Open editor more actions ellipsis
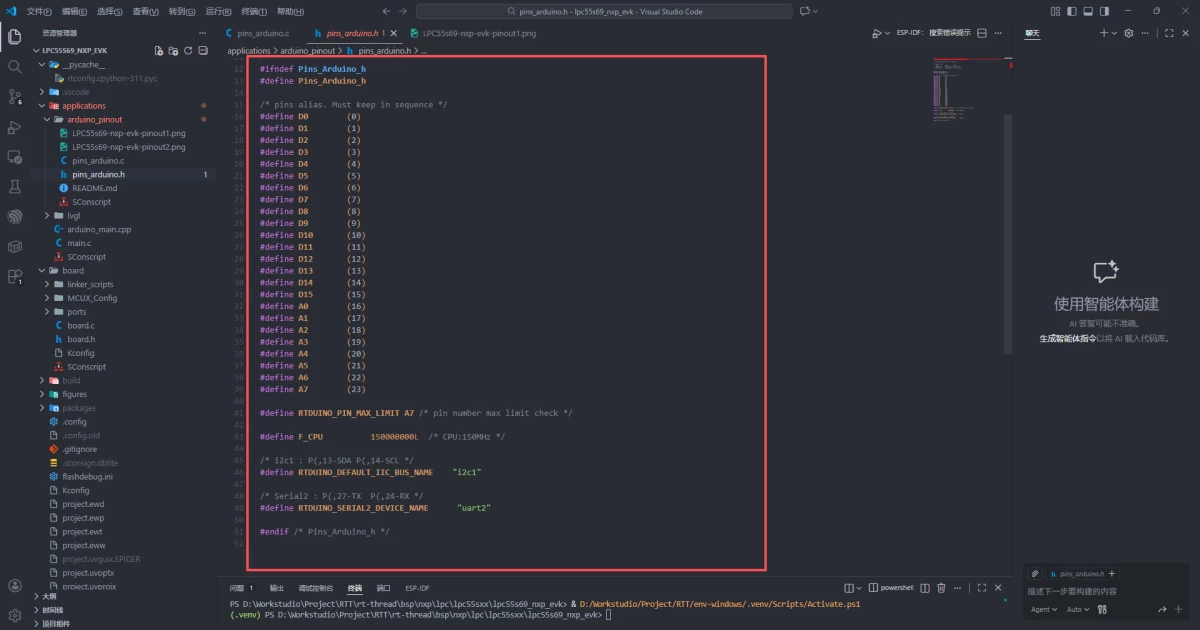Screen dimensions: 1200x630 tap(998, 32)
